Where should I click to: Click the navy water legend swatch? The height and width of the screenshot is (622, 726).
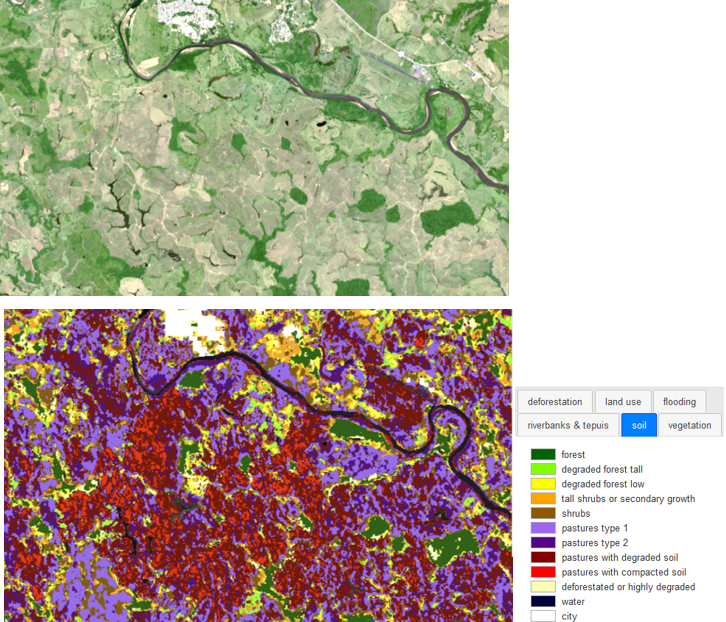tap(543, 601)
